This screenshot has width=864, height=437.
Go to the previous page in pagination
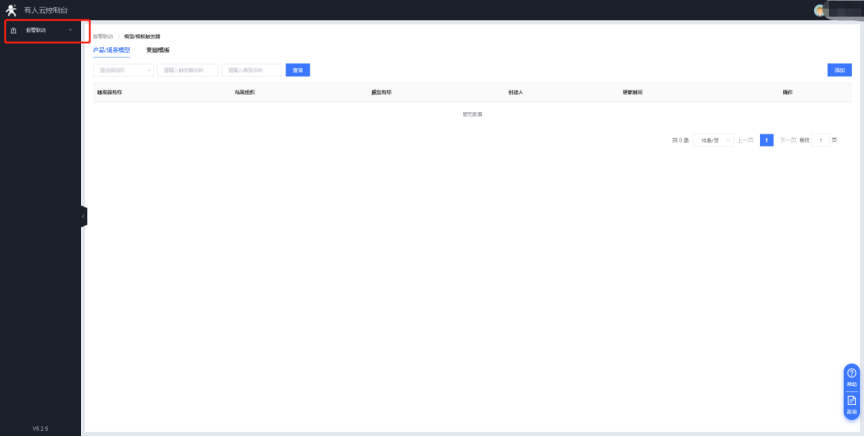(x=745, y=140)
